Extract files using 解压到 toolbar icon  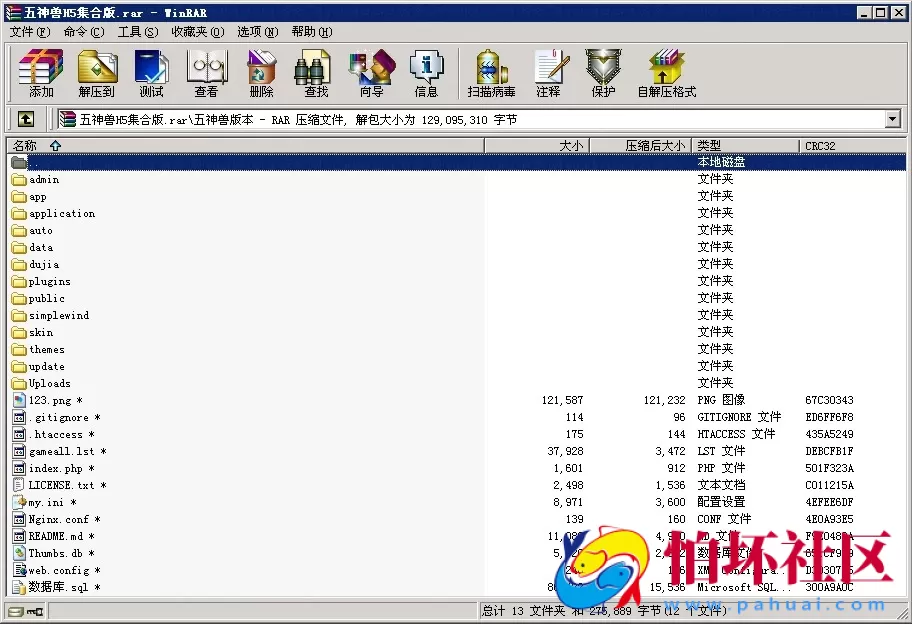click(x=97, y=72)
